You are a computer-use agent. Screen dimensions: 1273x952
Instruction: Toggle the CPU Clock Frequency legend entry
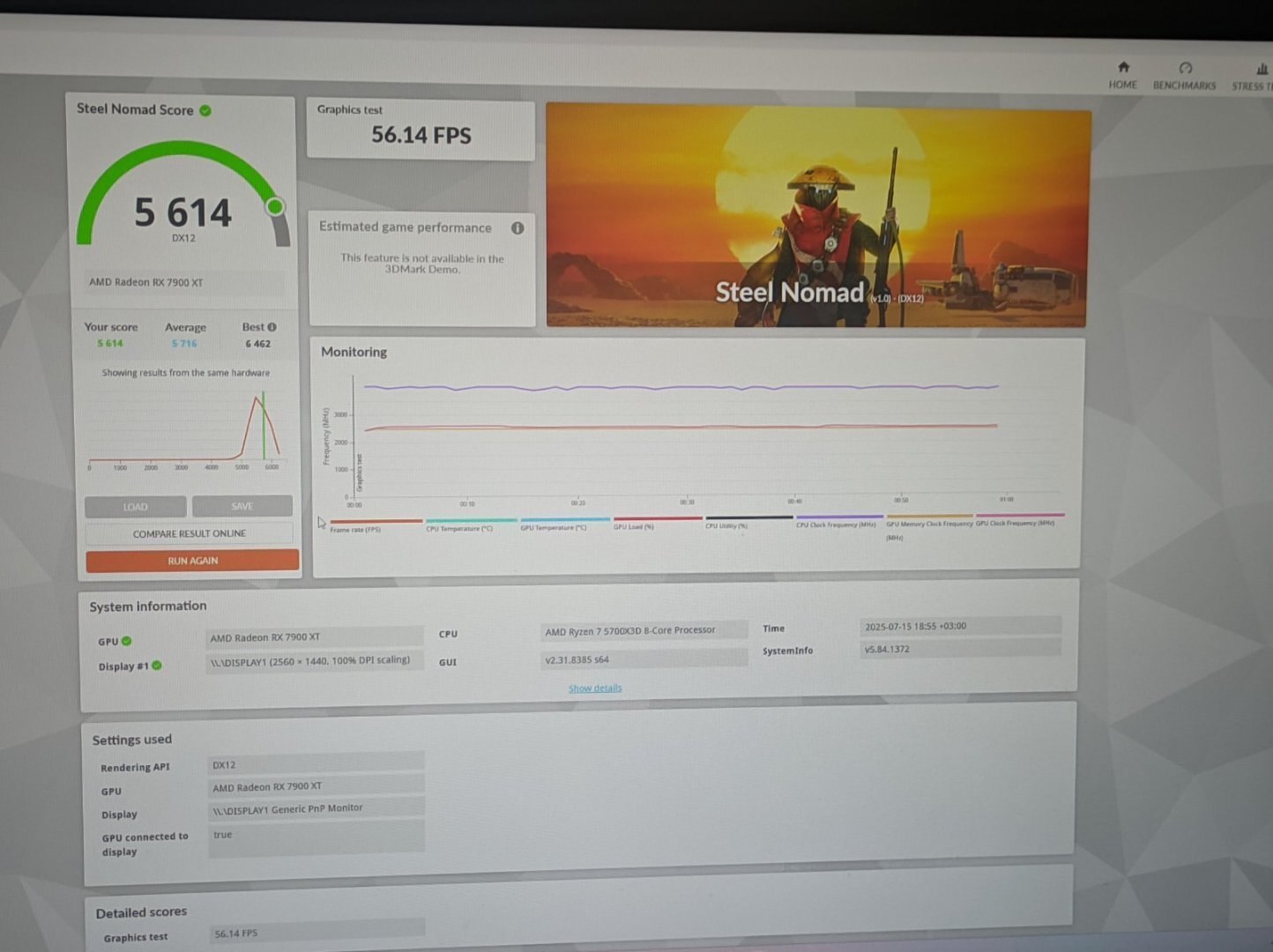click(x=838, y=521)
